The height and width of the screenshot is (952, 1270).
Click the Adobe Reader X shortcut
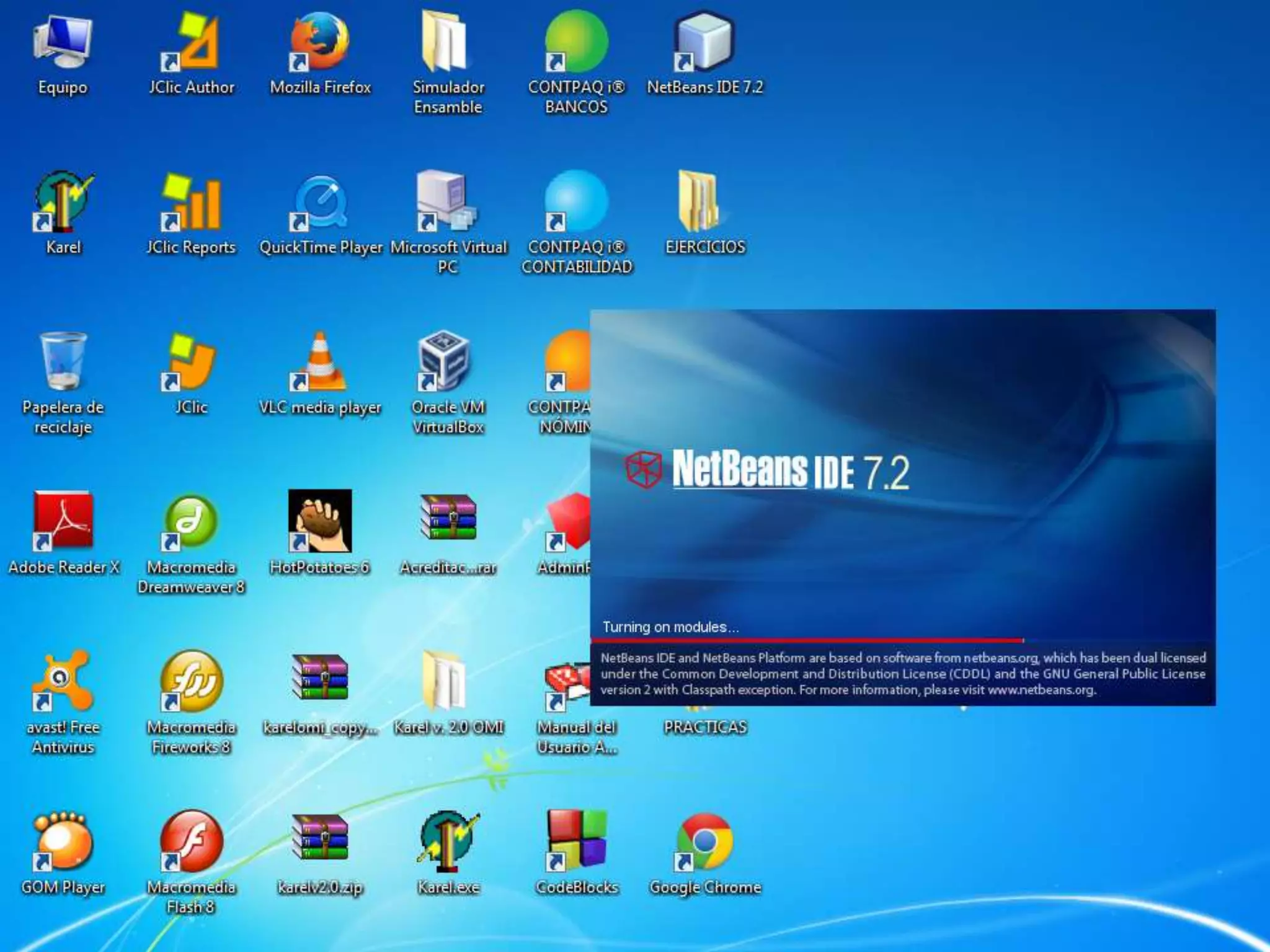63,522
